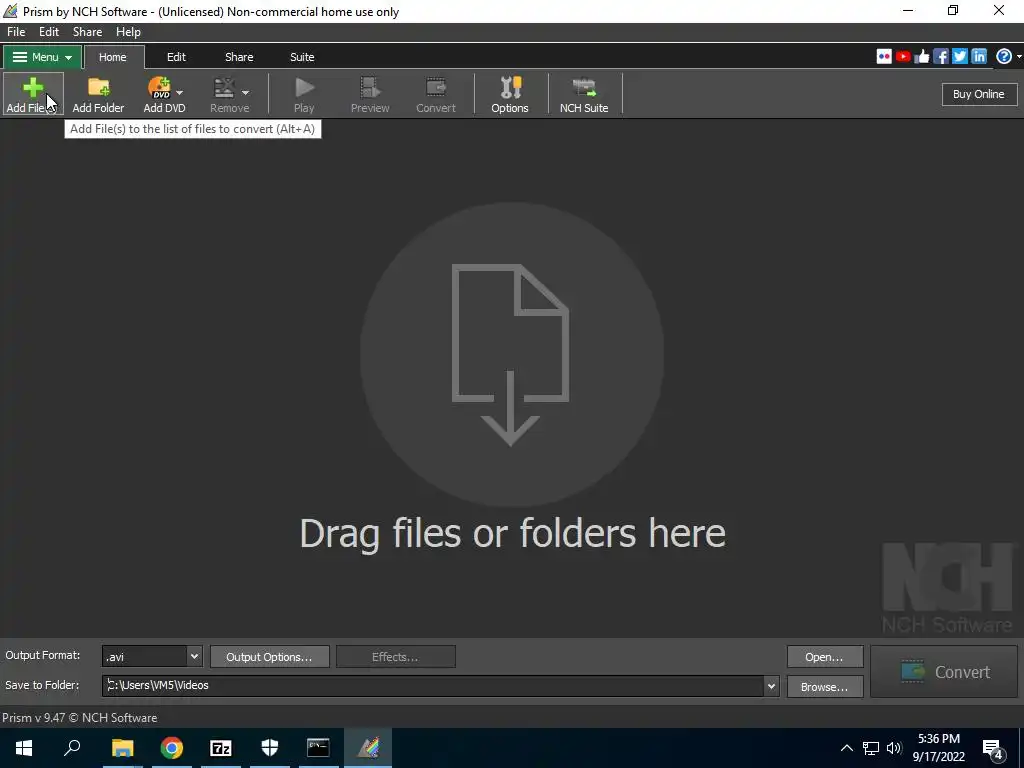Open Google Chrome from the taskbar
The height and width of the screenshot is (768, 1024).
coord(172,748)
